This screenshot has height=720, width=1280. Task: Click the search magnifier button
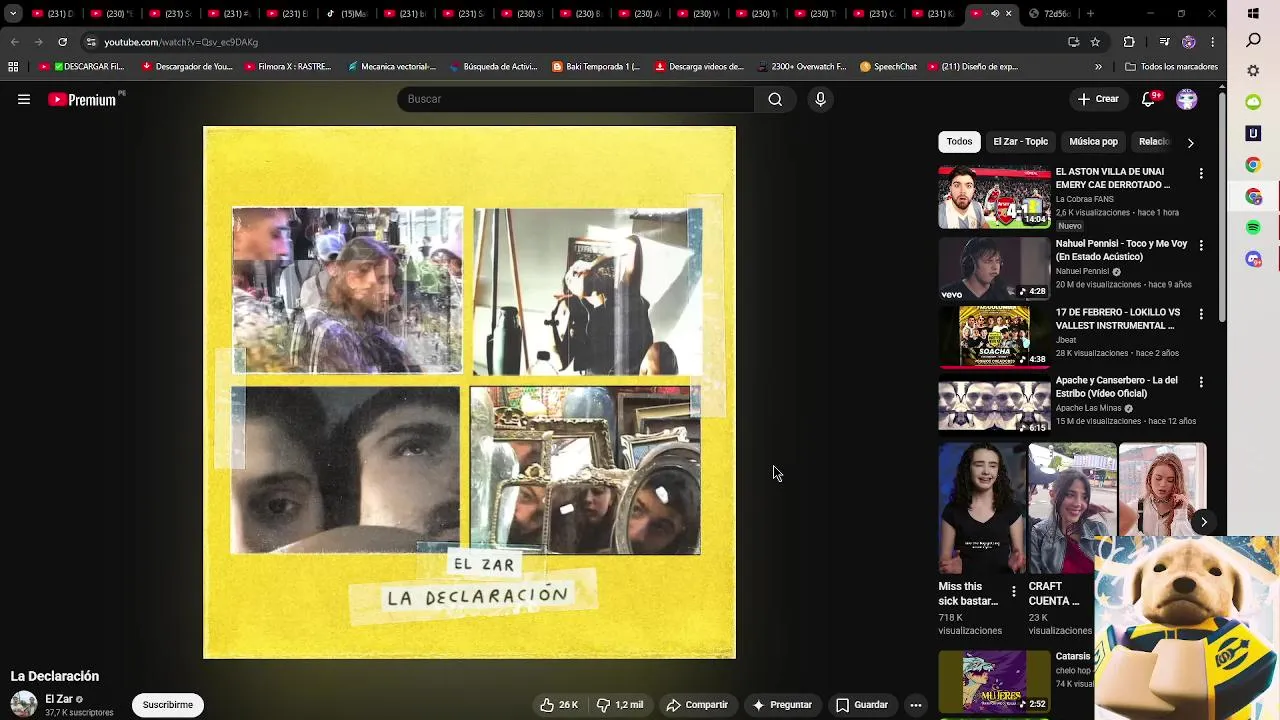[x=775, y=99]
